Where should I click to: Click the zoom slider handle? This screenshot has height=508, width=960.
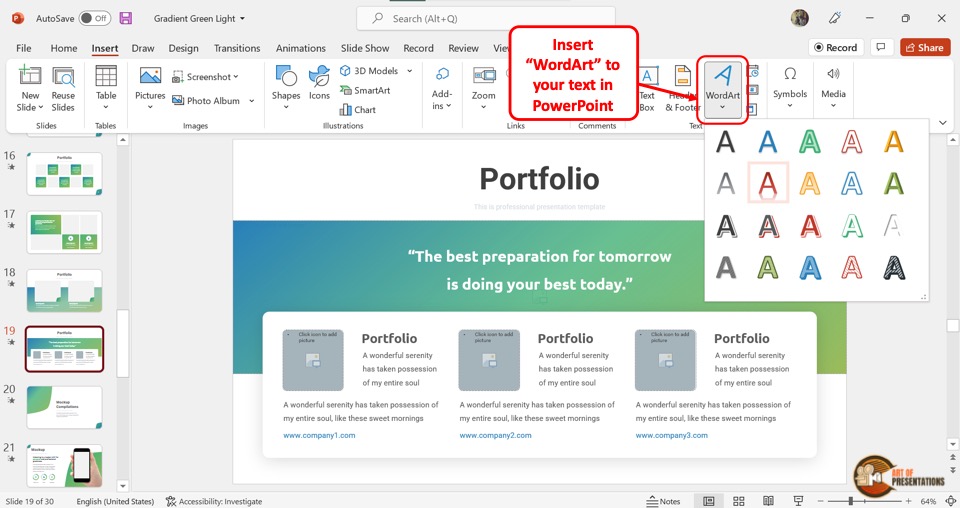tap(850, 501)
